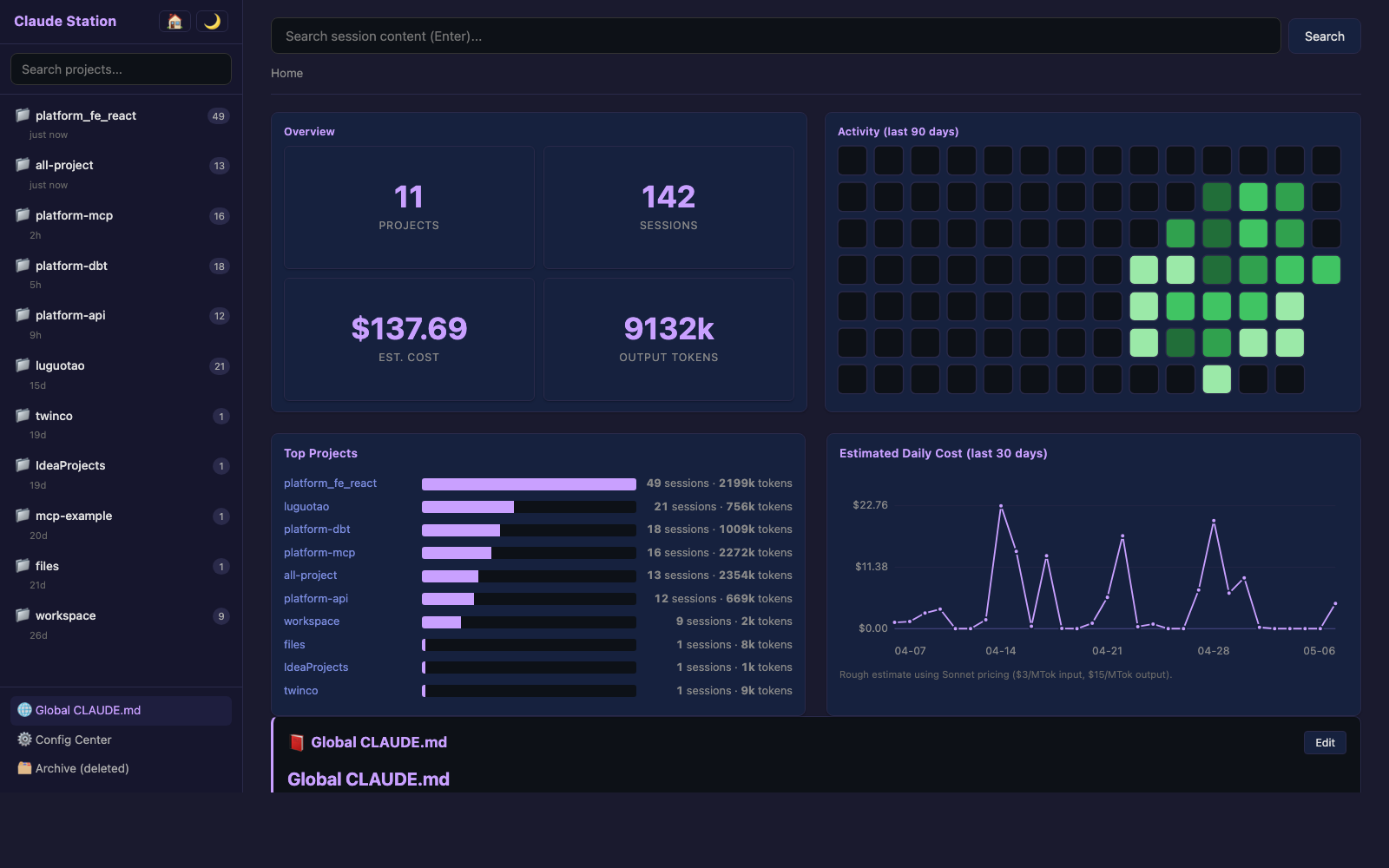This screenshot has width=1389, height=868.
Task: Click the Estimated Daily Cost heading
Action: coord(943,453)
